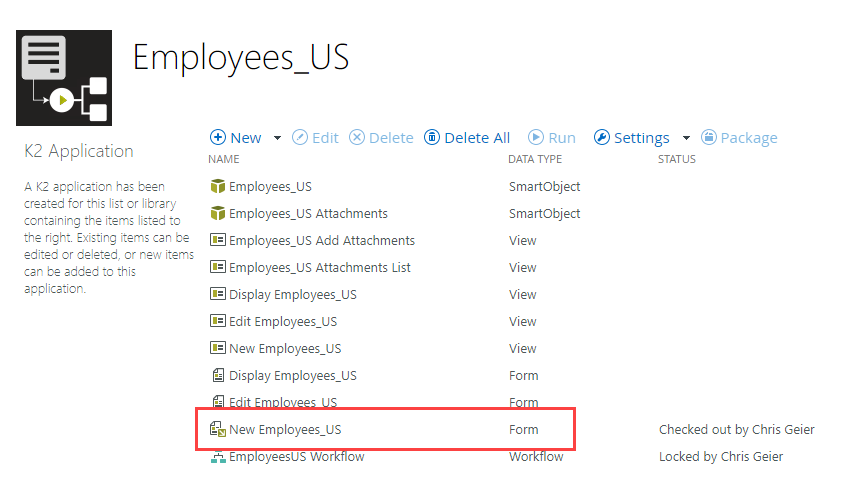Click the K2 Application workflow logo icon
Image resolution: width=845 pixels, height=498 pixels.
tap(65, 78)
